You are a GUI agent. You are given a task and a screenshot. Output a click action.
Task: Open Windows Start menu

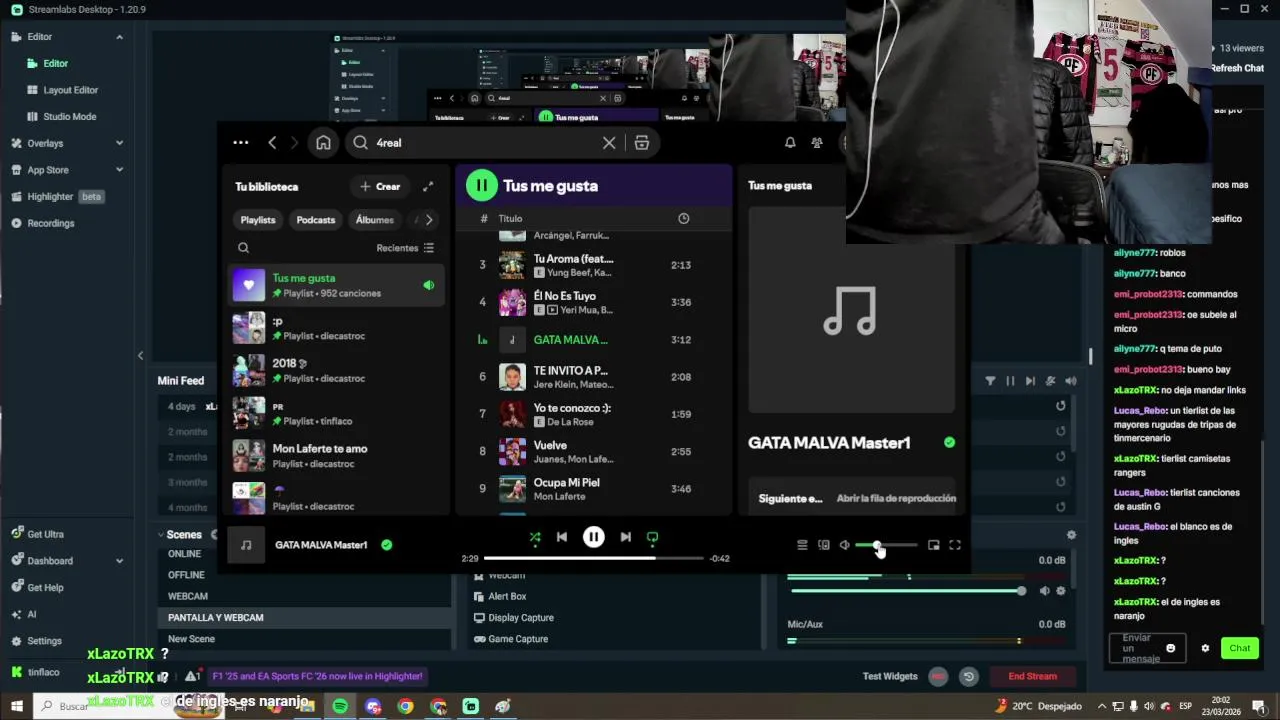click(x=17, y=706)
